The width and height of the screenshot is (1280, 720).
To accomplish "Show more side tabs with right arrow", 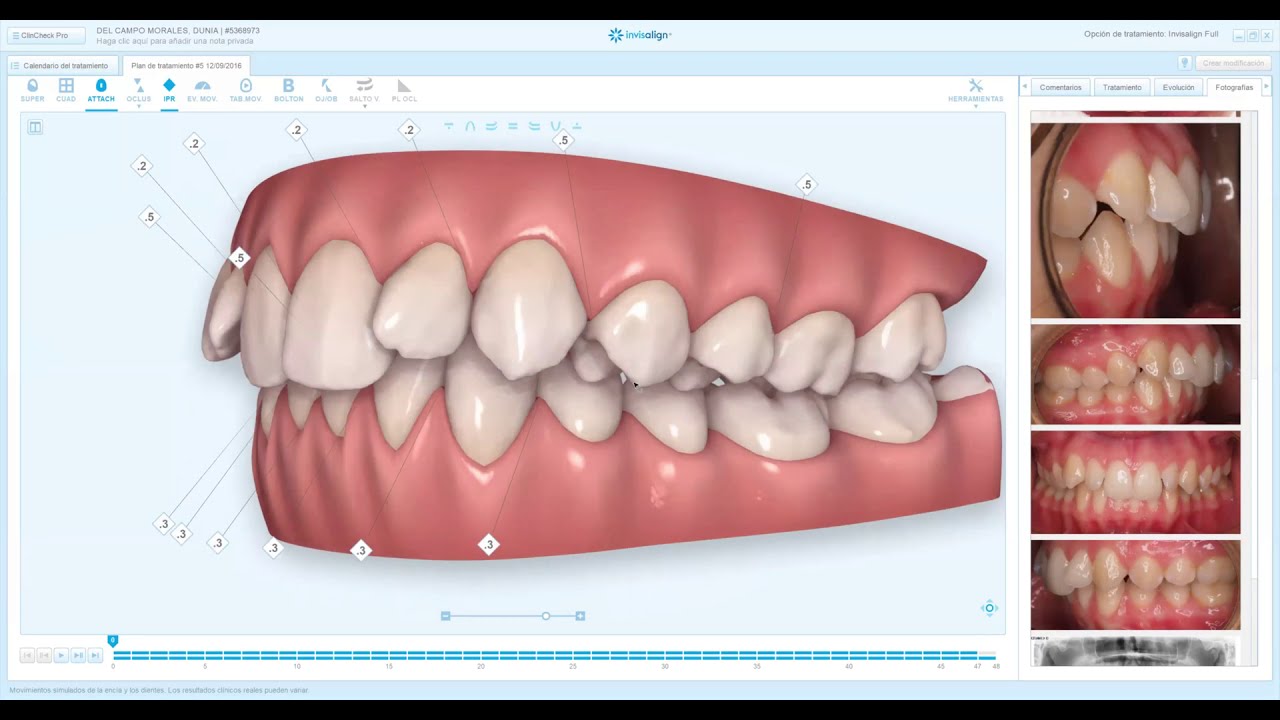I will click(1267, 87).
